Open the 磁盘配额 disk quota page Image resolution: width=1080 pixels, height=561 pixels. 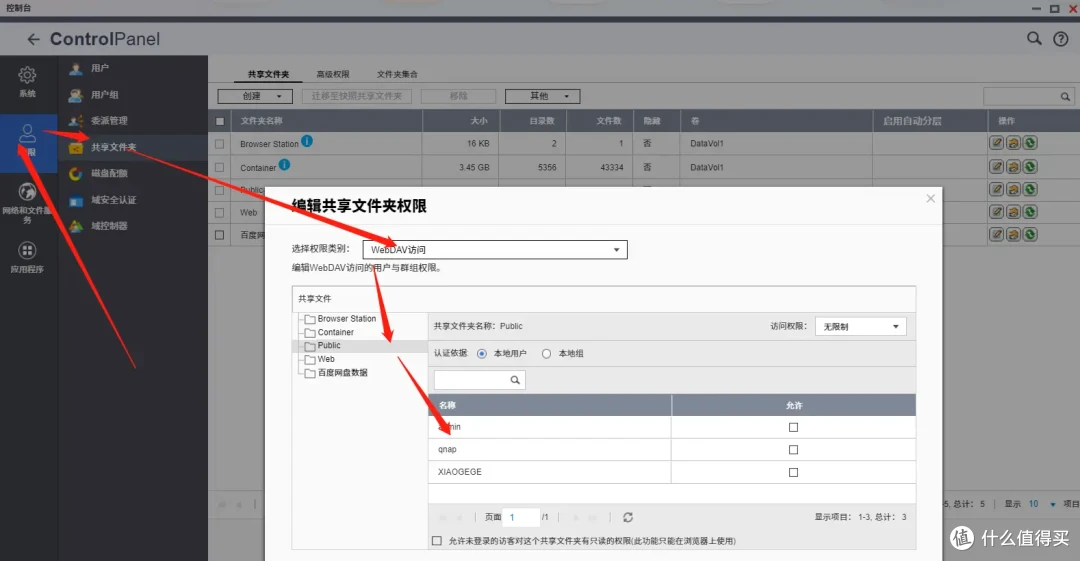point(109,174)
